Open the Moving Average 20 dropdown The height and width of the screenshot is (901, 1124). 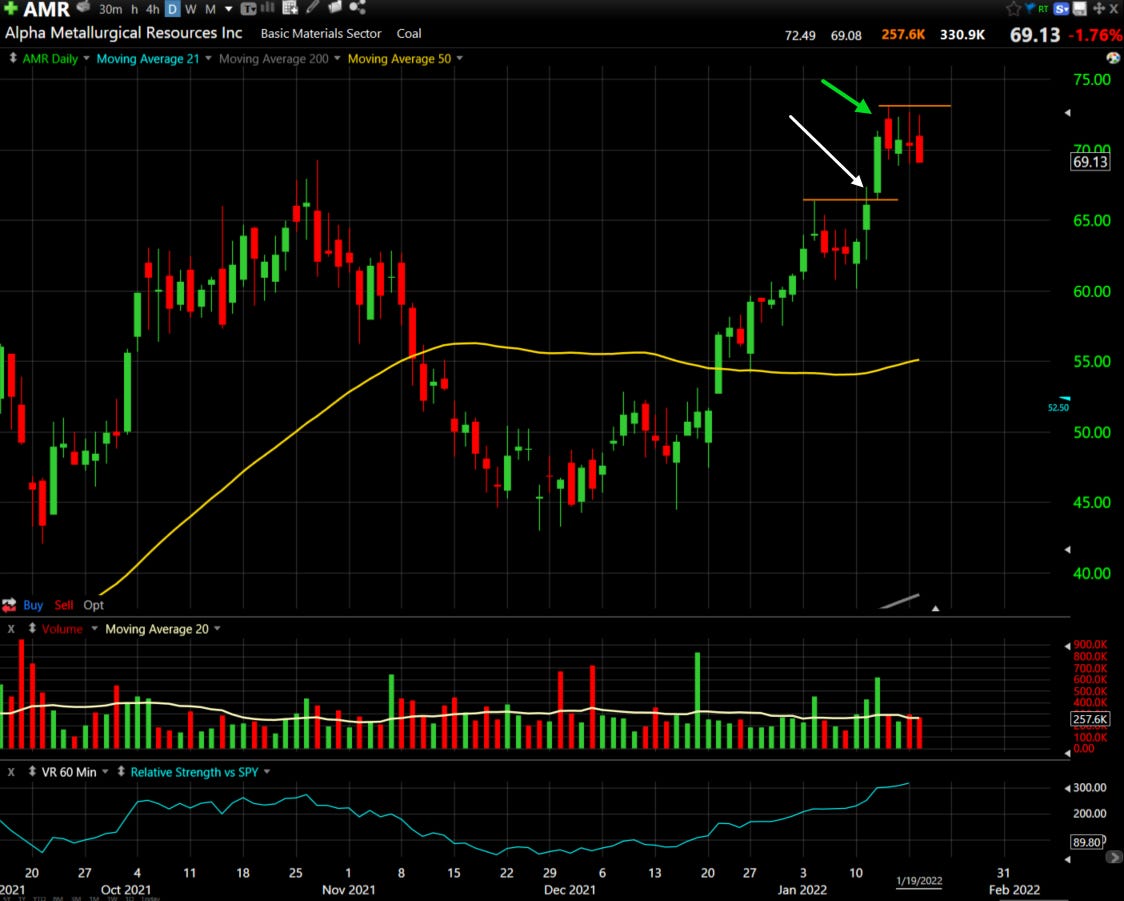[x=217, y=629]
